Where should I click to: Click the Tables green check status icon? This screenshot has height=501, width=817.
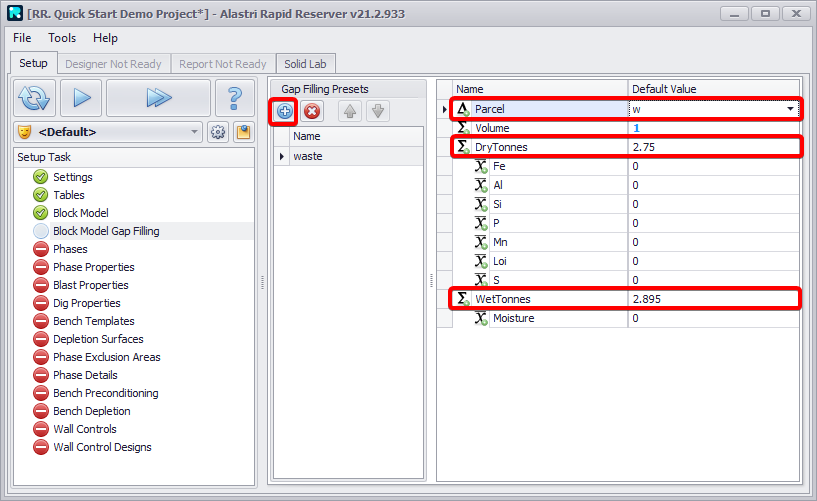(41, 195)
